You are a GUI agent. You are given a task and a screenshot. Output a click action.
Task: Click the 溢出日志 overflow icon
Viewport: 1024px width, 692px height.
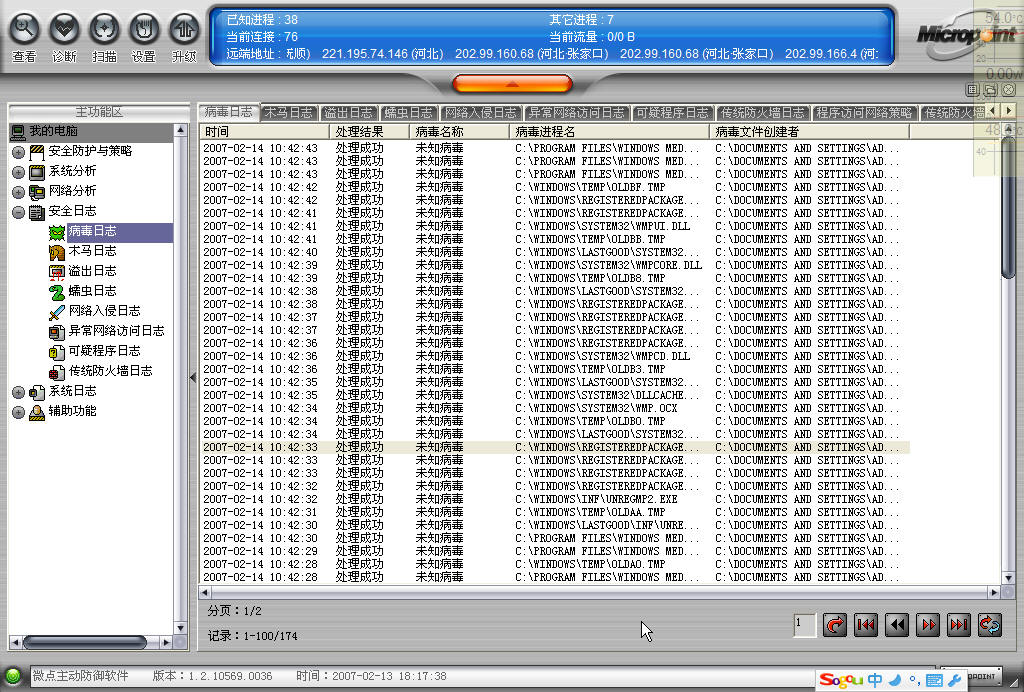[57, 272]
